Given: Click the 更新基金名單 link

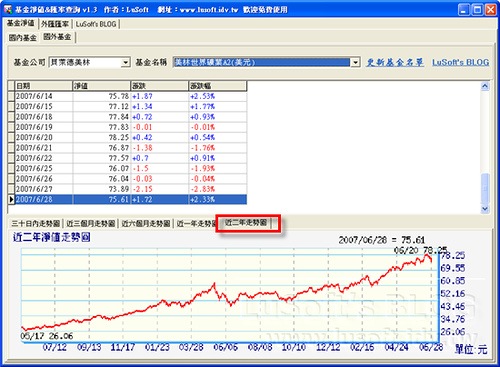Looking at the screenshot, I should [x=395, y=62].
